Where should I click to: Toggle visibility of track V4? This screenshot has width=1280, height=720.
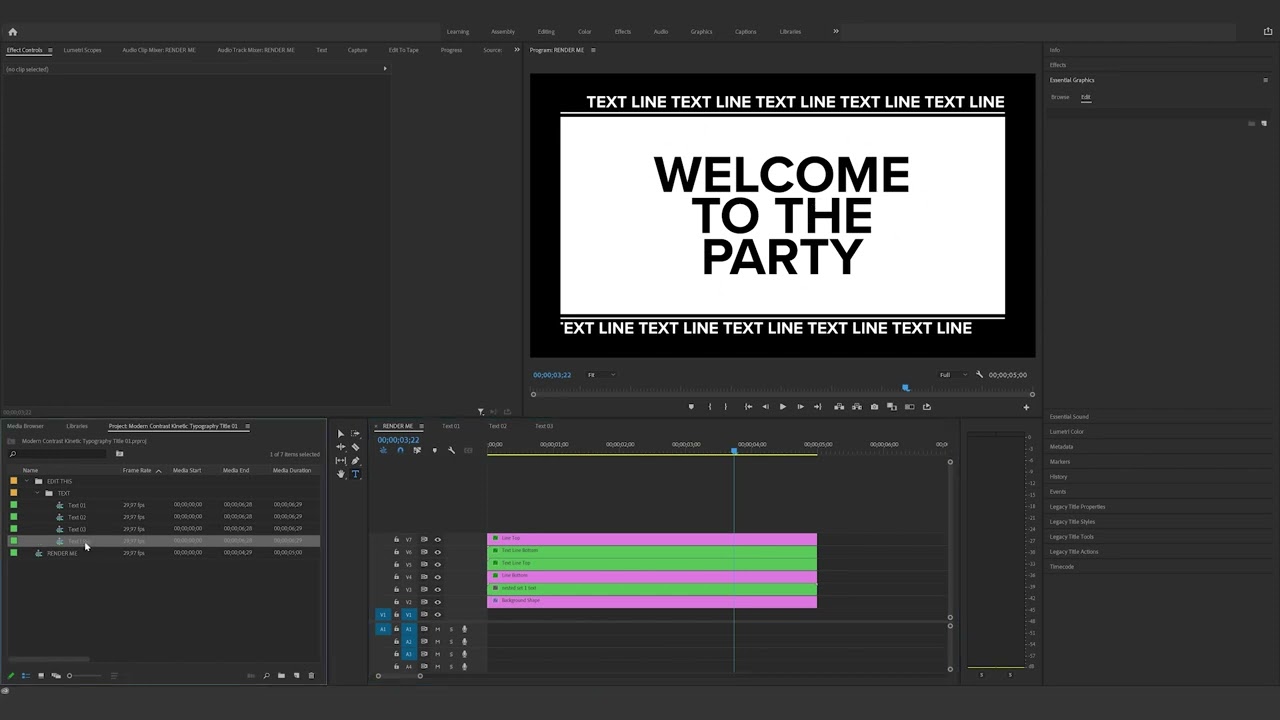(x=437, y=577)
